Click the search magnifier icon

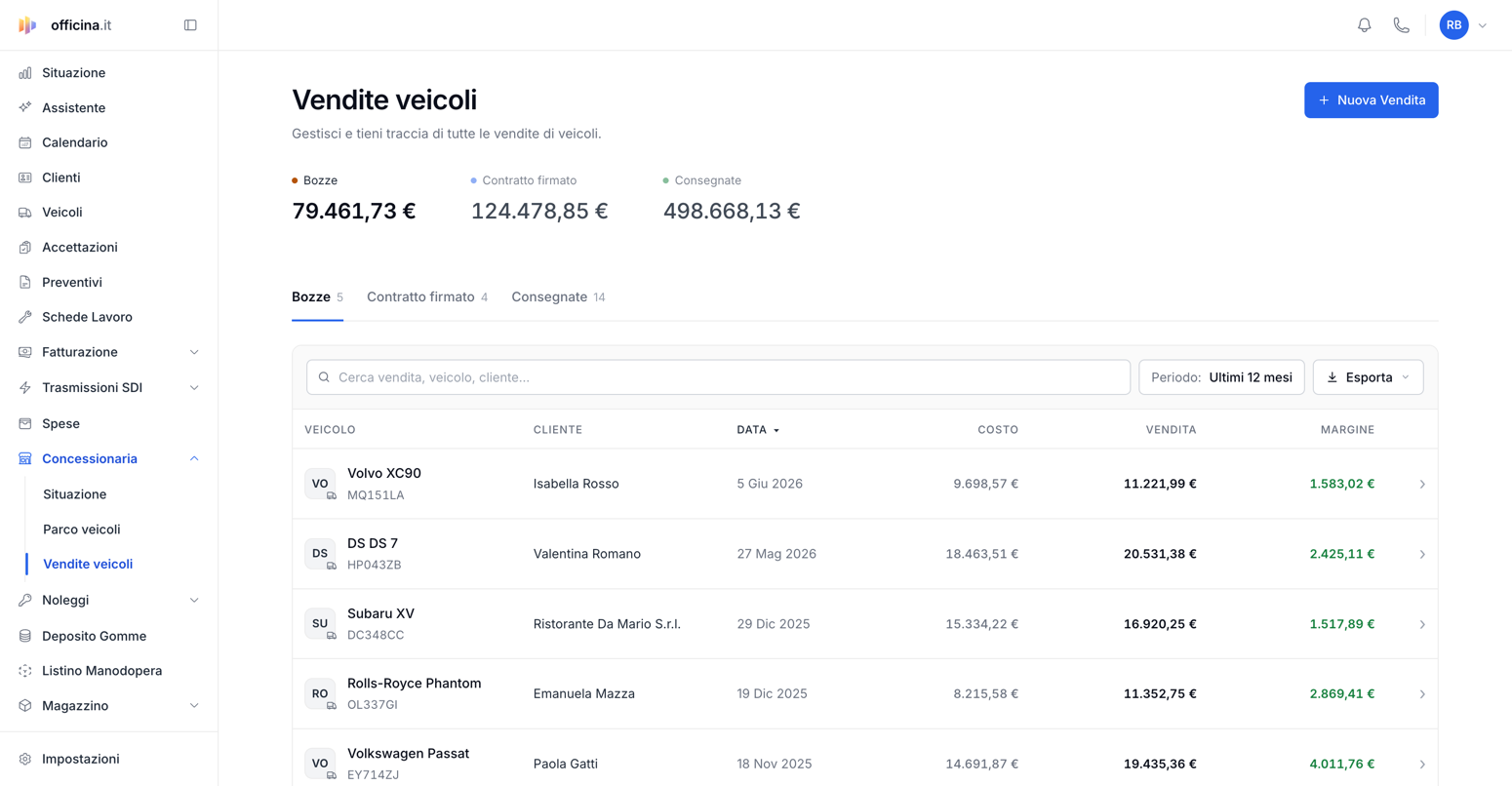click(324, 377)
